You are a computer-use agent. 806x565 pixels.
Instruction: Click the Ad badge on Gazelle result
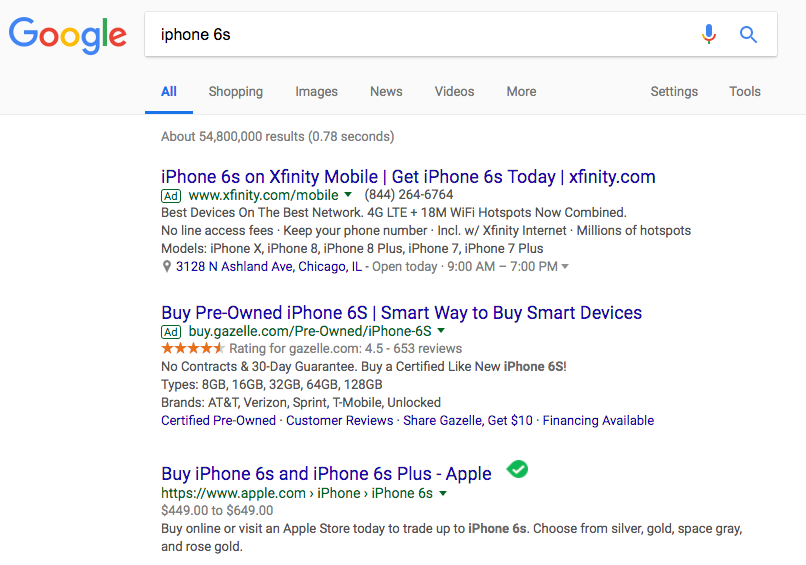coord(171,332)
